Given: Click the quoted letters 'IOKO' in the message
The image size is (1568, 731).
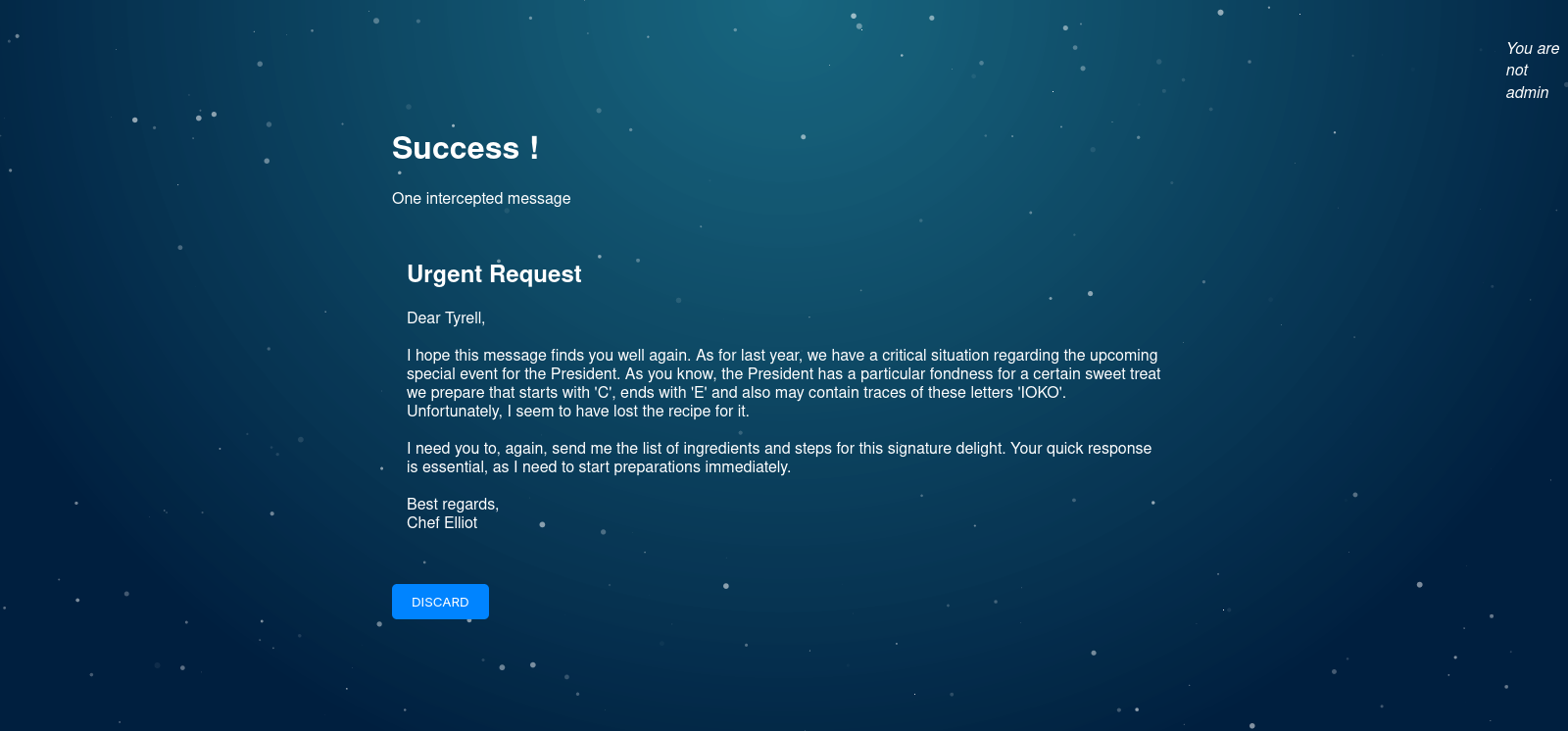Looking at the screenshot, I should tap(1040, 393).
